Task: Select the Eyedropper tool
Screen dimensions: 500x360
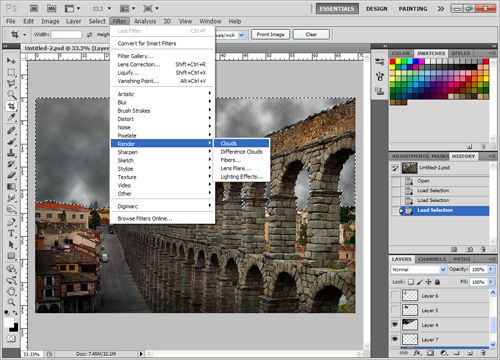Action: (11, 117)
